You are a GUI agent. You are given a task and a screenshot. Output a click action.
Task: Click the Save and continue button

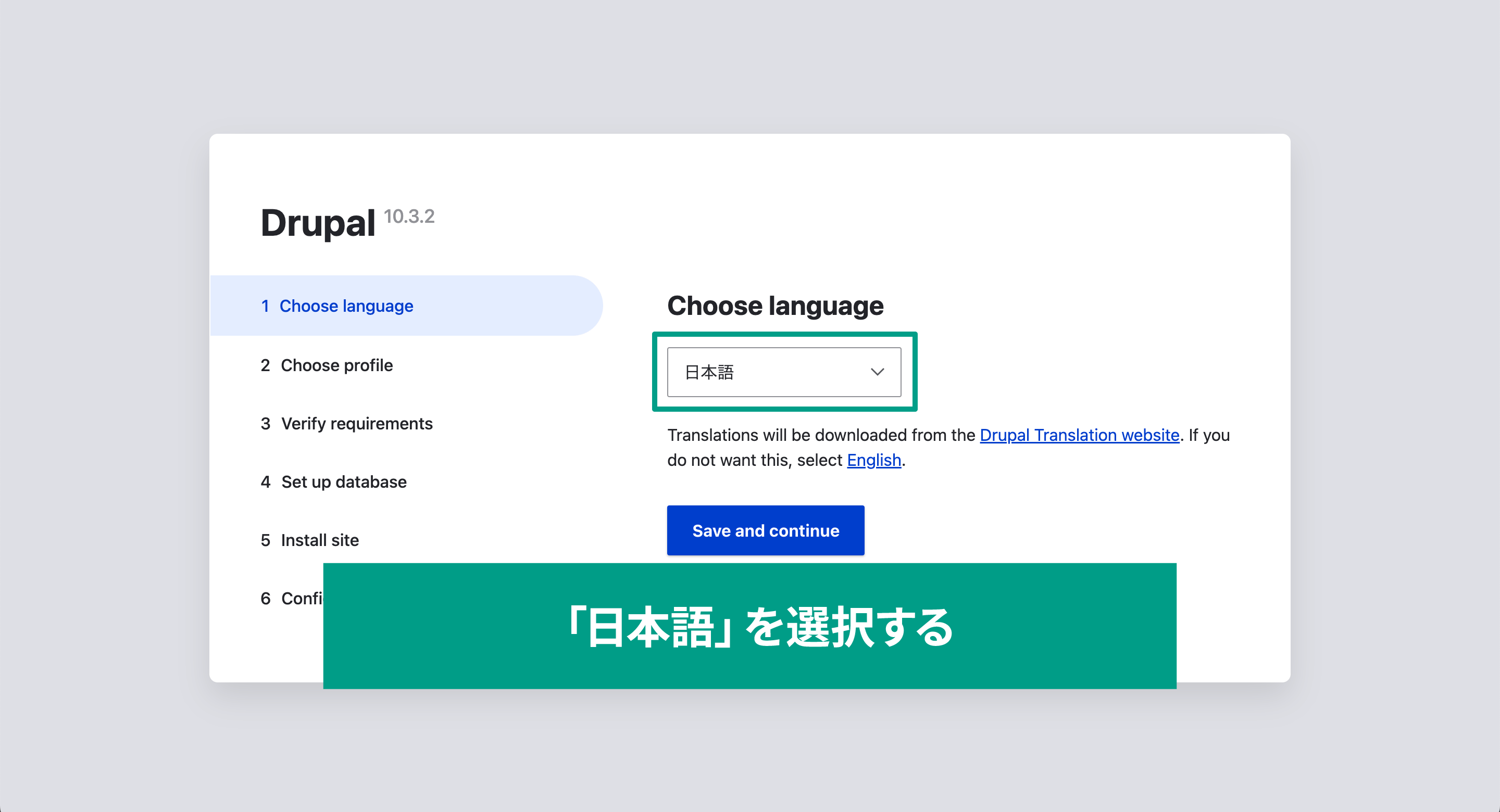point(766,530)
